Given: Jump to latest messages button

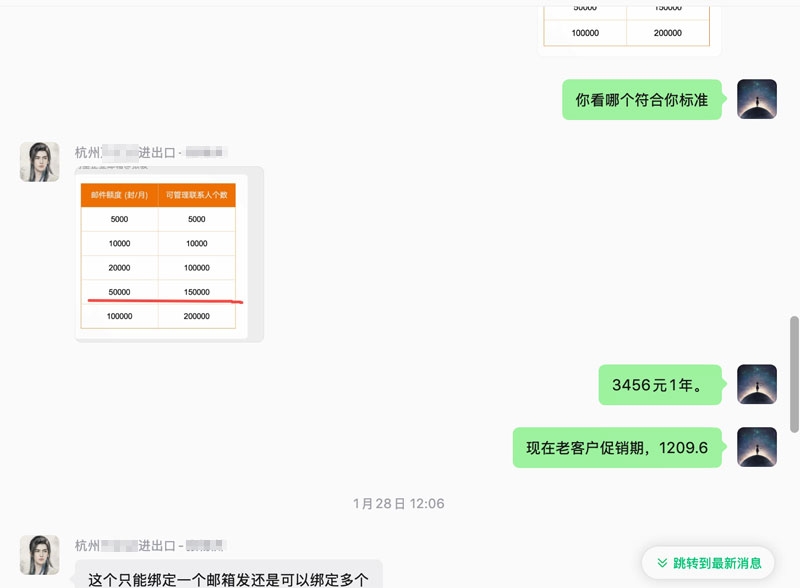Looking at the screenshot, I should click(708, 563).
